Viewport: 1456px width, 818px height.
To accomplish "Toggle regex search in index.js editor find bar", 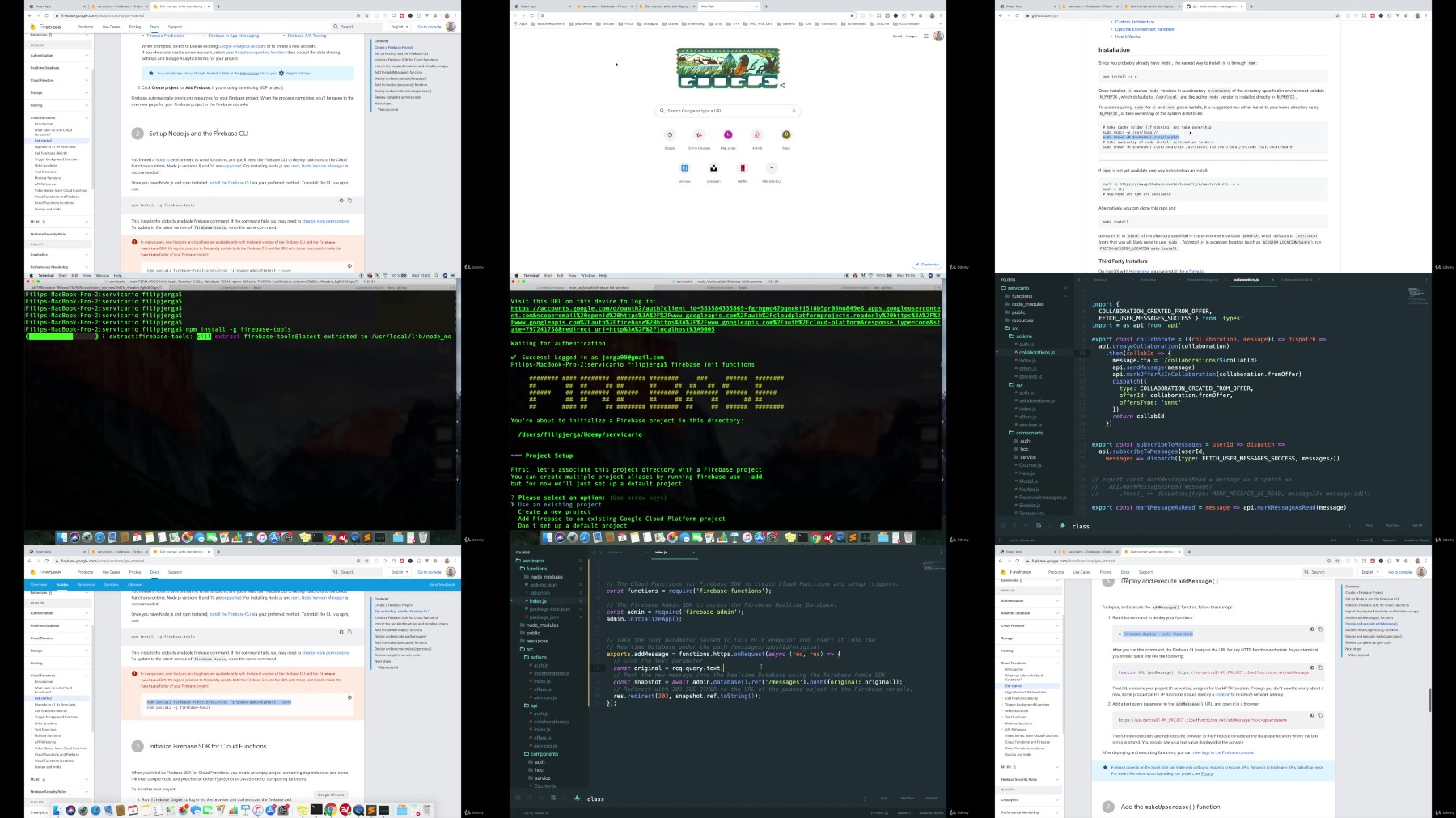I will click(x=519, y=798).
